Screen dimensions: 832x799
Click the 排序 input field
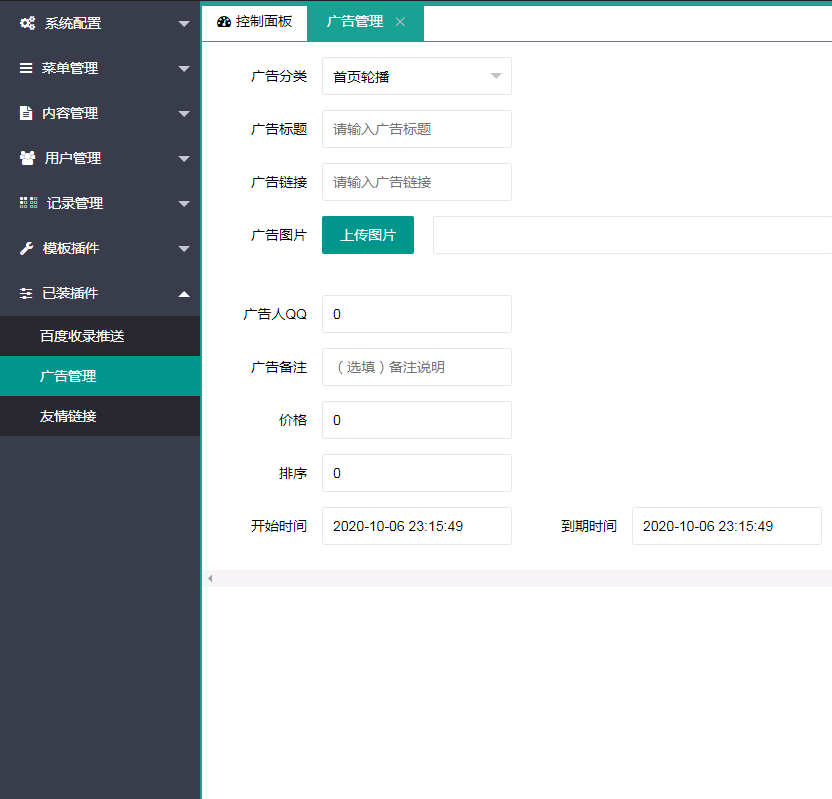click(417, 473)
